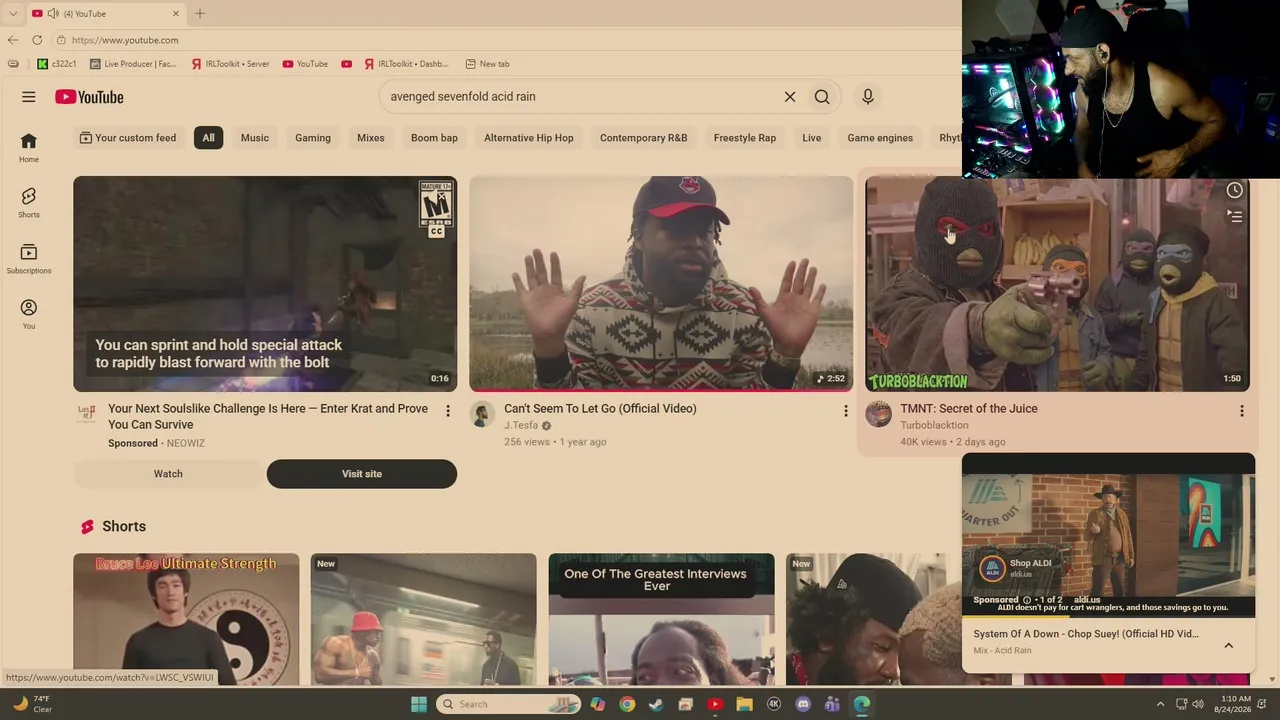Select the Contemporary R&B chip
Screen dimensions: 1280x720
pyautogui.click(x=644, y=138)
